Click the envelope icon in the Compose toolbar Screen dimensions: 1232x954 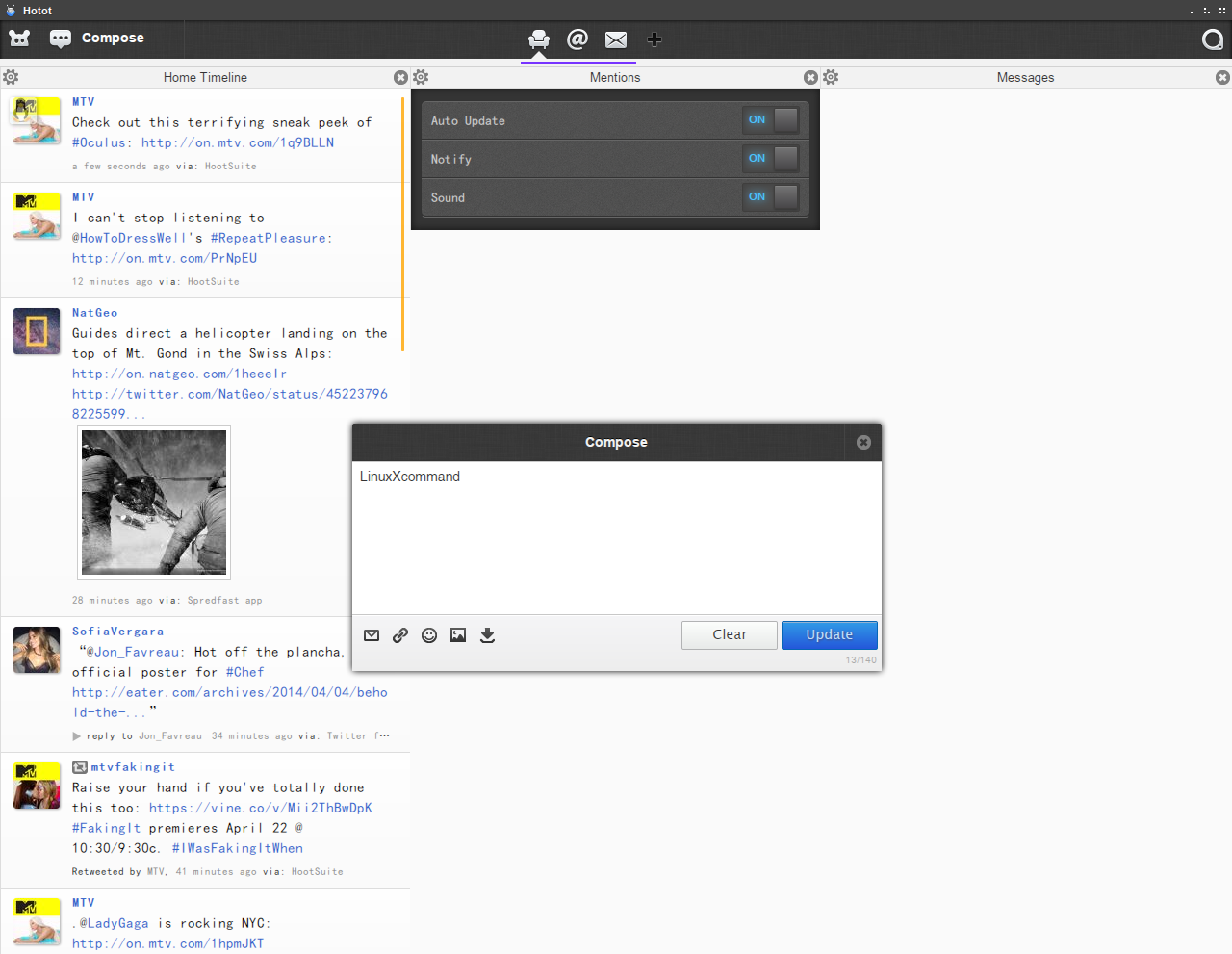point(372,635)
